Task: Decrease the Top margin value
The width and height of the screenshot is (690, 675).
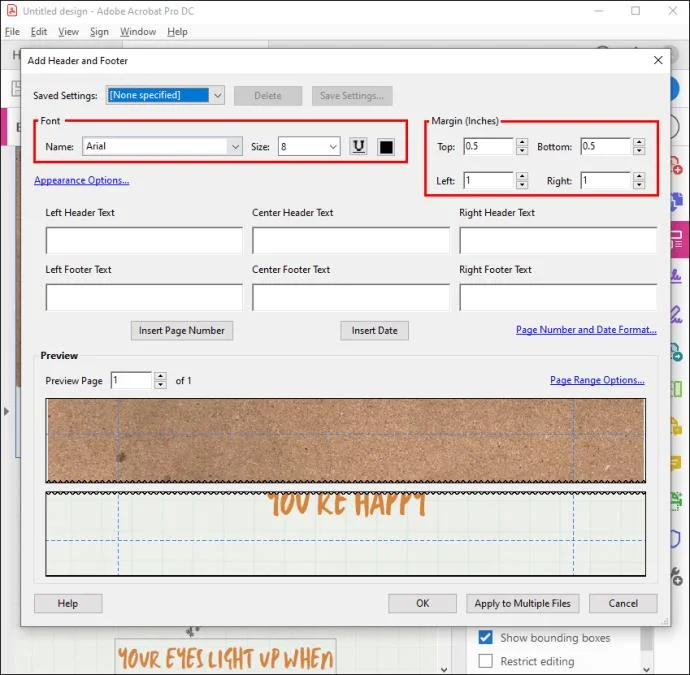Action: click(x=522, y=150)
